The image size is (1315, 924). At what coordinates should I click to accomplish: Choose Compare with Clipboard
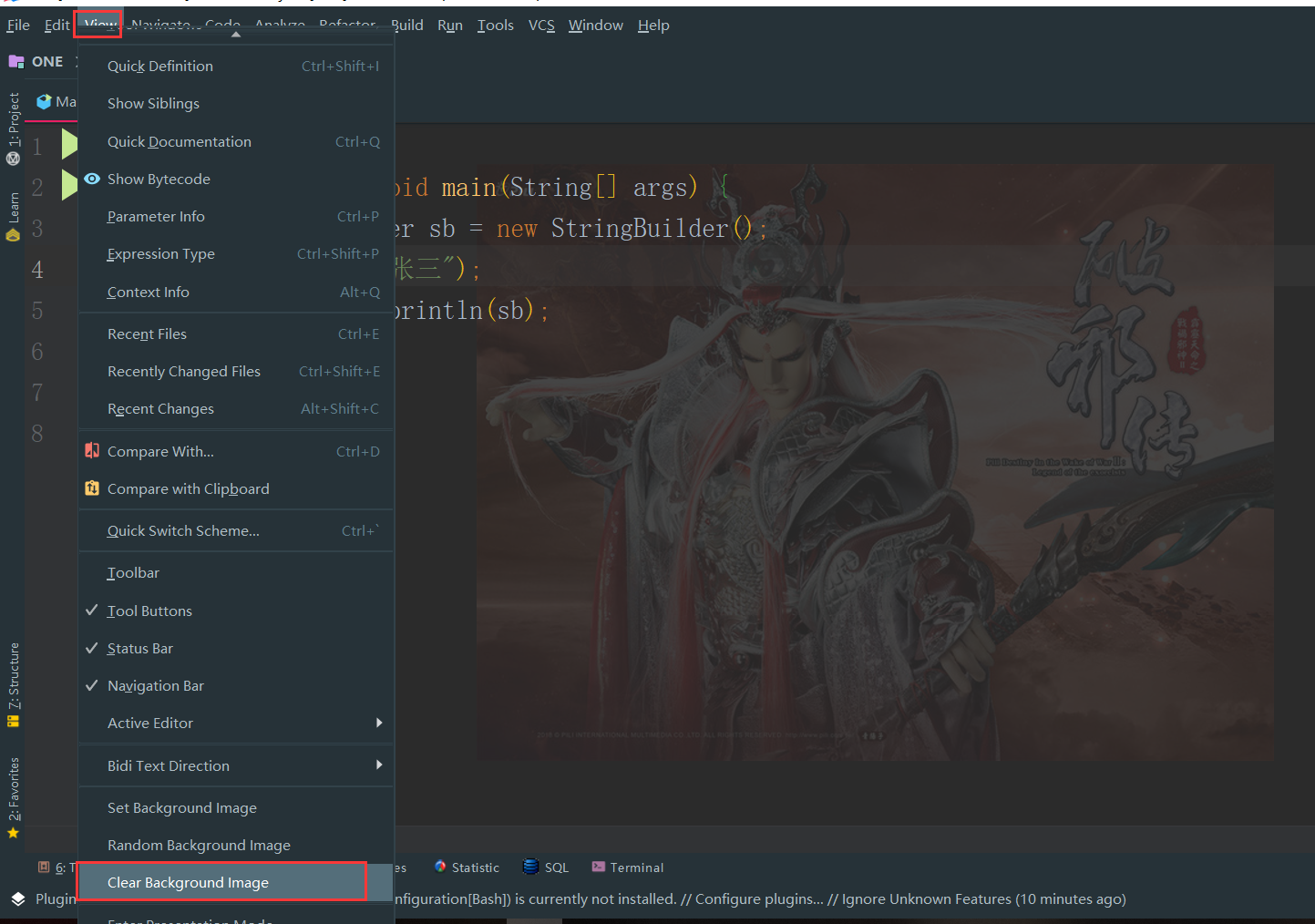pyautogui.click(x=189, y=488)
